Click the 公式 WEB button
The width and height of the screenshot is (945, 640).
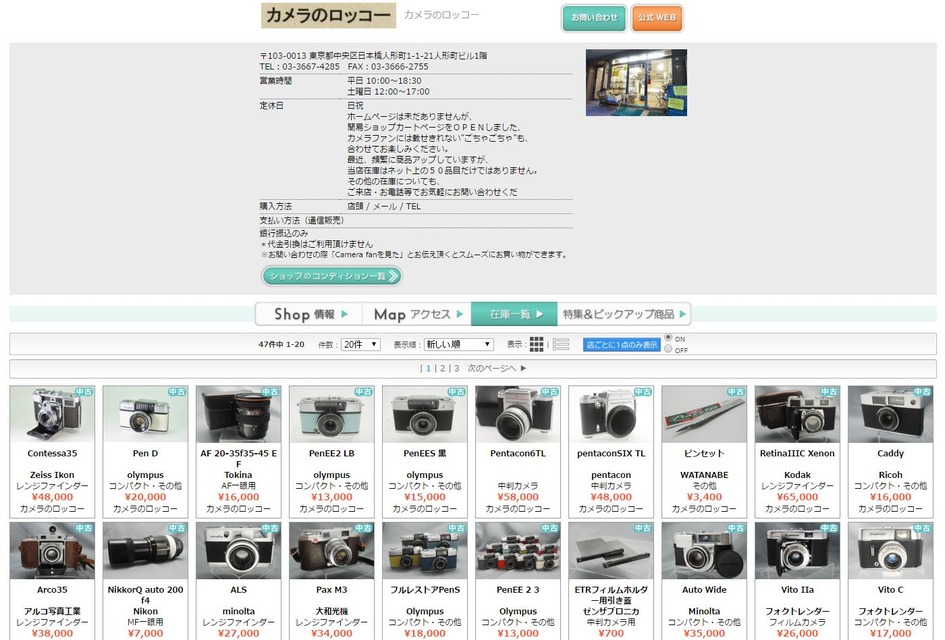[657, 18]
